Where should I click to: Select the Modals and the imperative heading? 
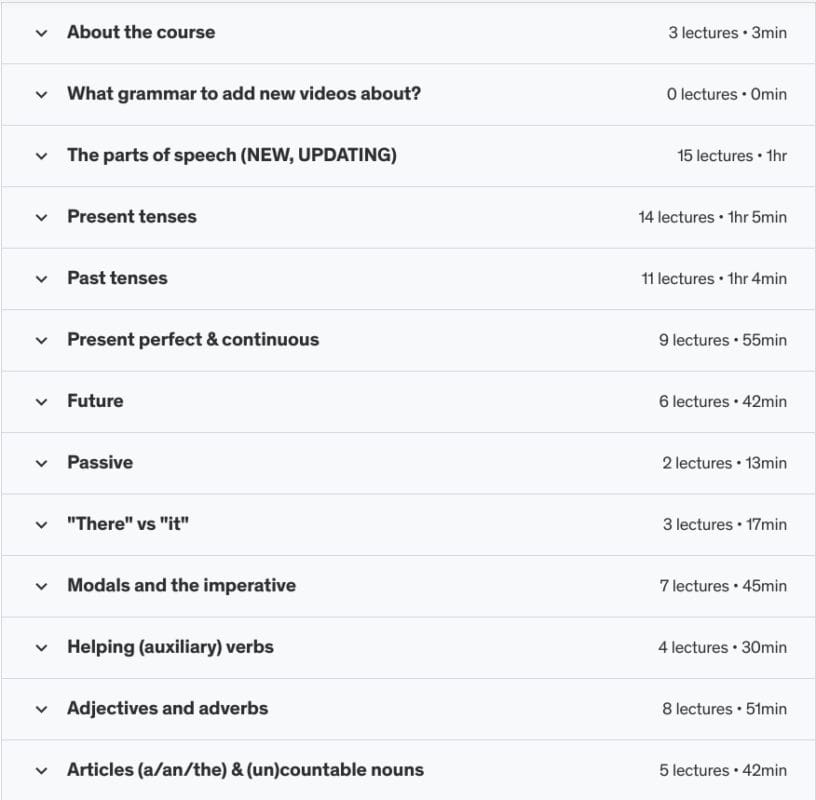pos(181,585)
